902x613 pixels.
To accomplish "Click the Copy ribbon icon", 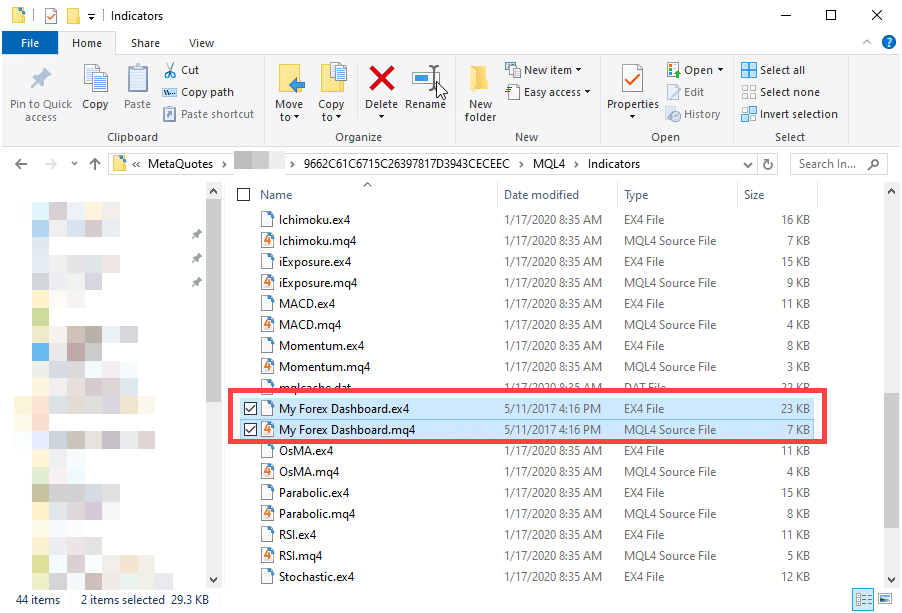I will click(95, 79).
